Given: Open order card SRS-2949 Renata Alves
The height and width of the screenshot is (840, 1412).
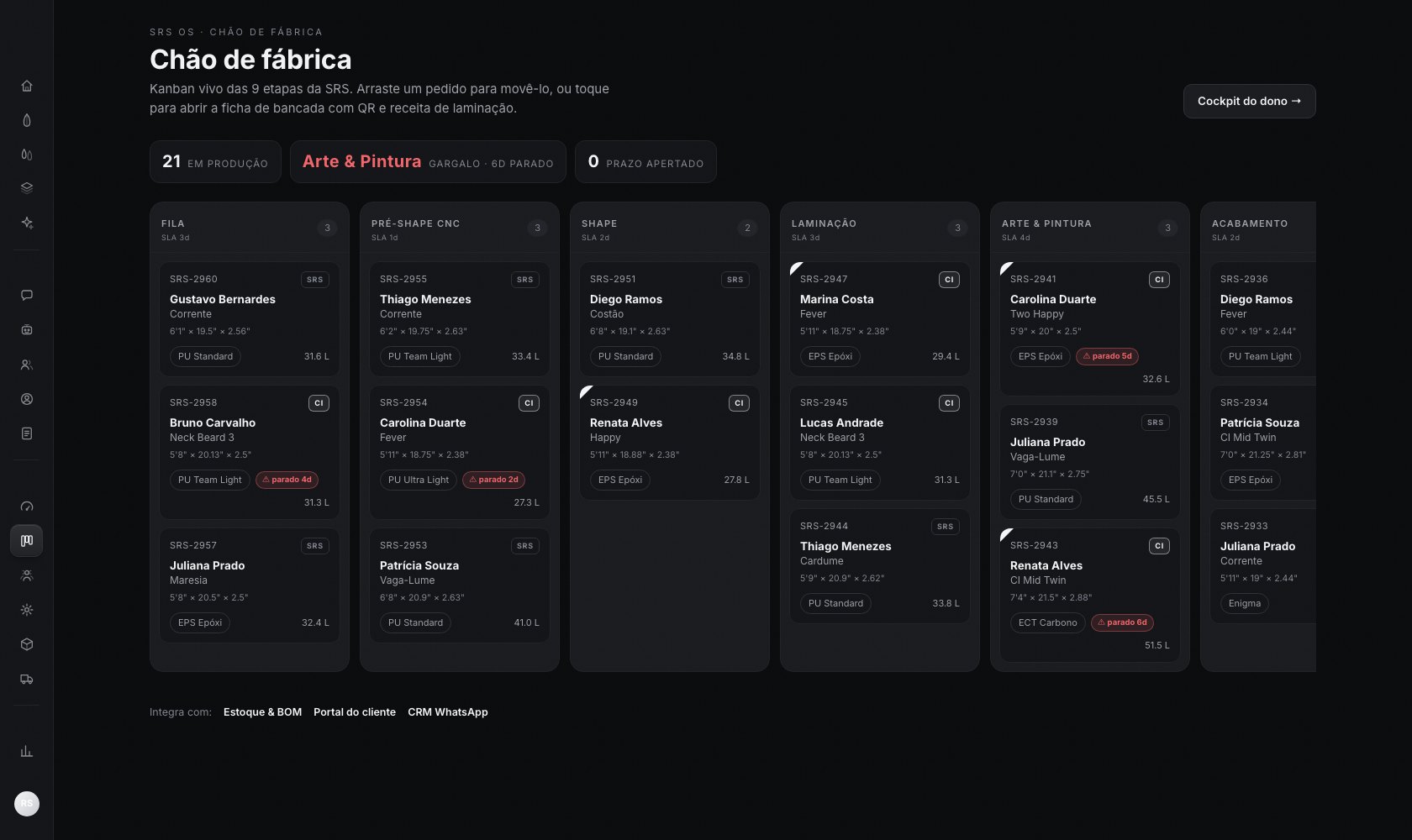Looking at the screenshot, I should tap(670, 443).
